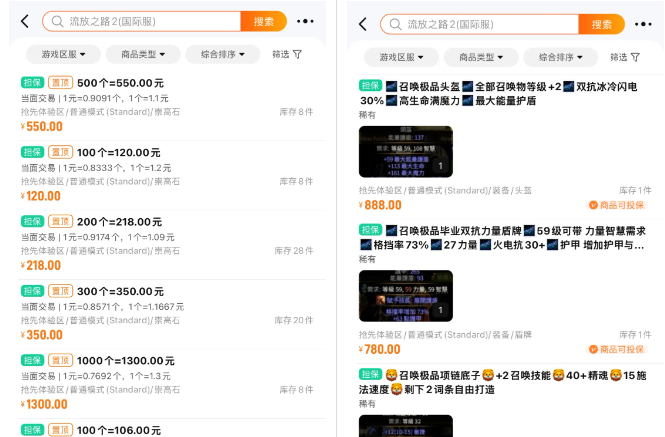Open the 召唤极品头盔 listing title
This screenshot has height=437, width=665.
[x=498, y=94]
